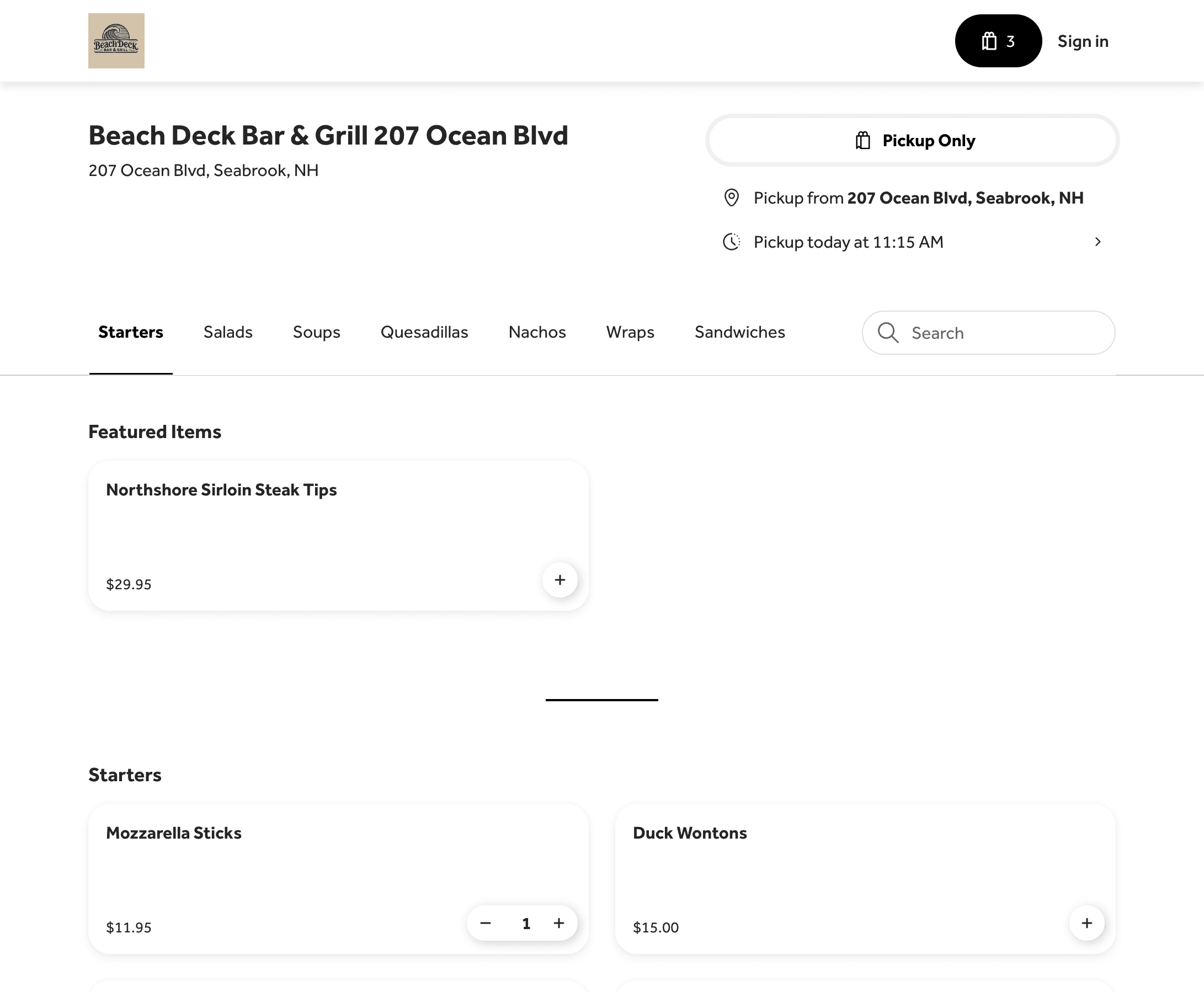Screen dimensions: 1204x992
Task: Increase Mozzarella Sticks quantity with plus
Action: tap(559, 923)
